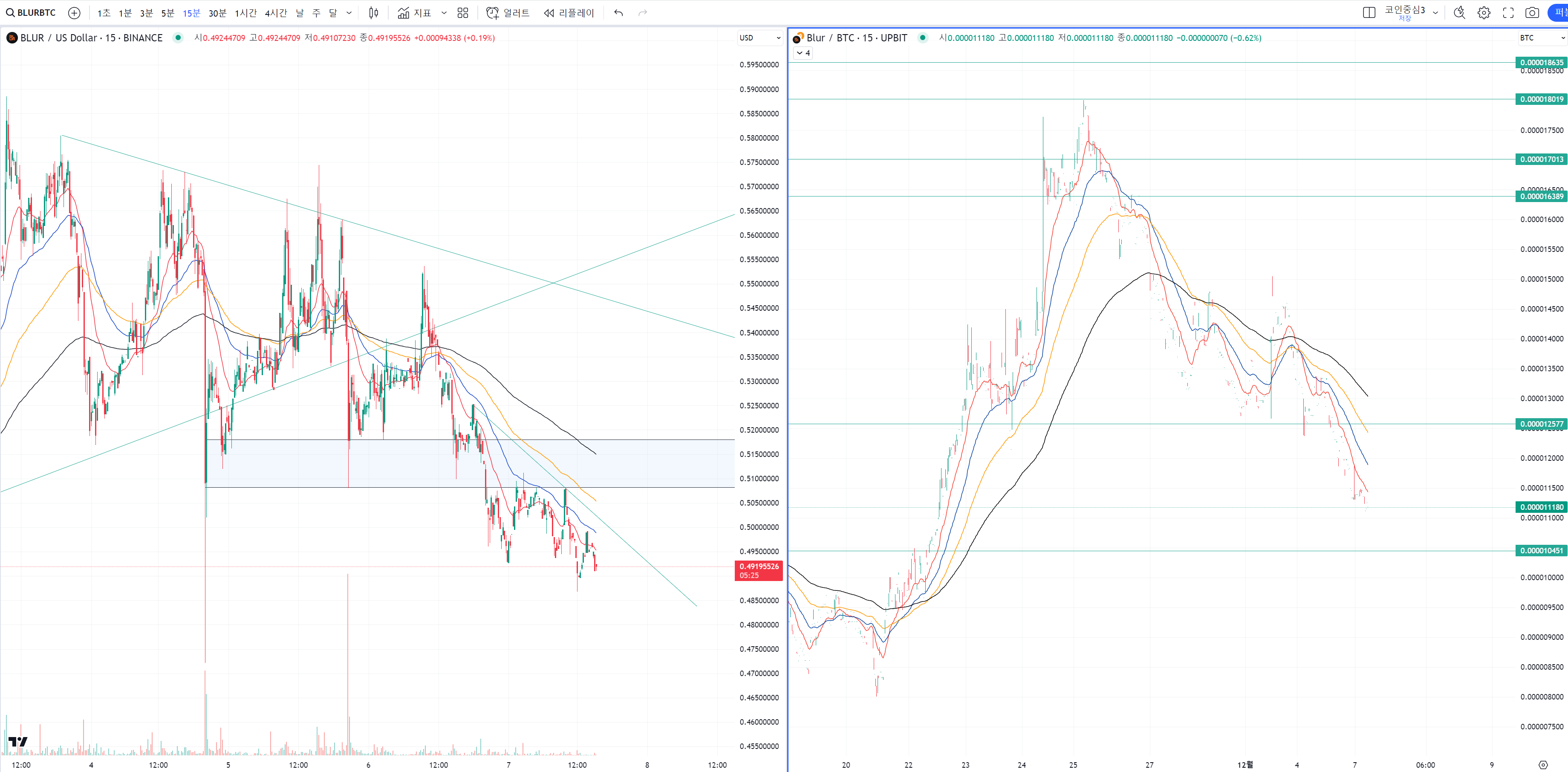Toggle the Blur/BTC market status dot

923,38
